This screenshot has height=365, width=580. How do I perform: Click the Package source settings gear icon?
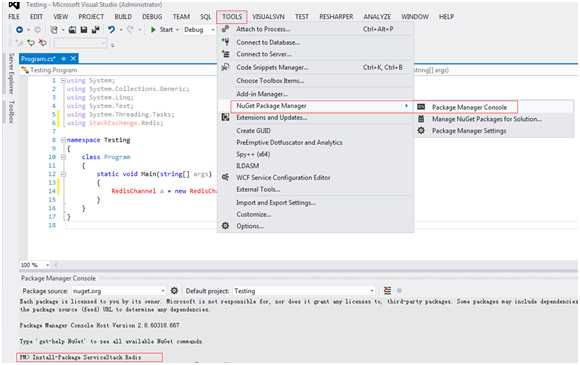point(174,291)
